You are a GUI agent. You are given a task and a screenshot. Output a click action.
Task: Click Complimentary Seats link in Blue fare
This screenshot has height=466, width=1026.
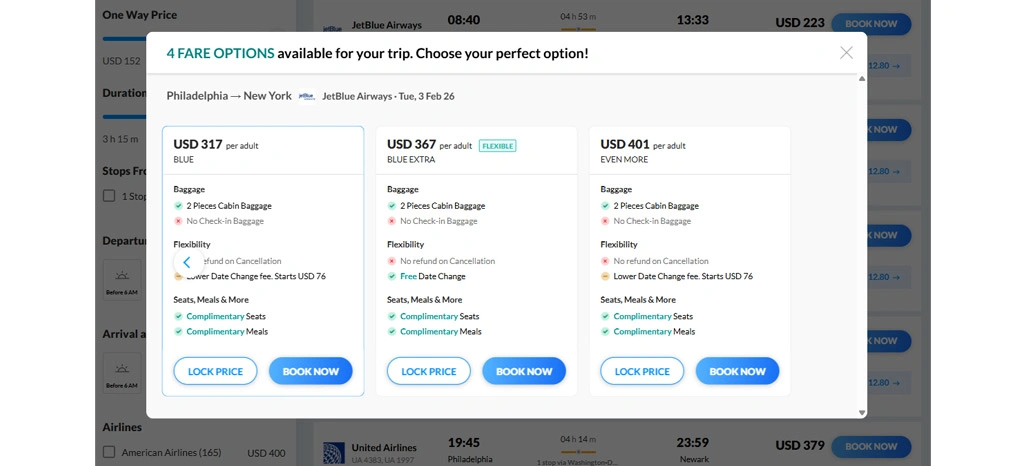tap(215, 316)
